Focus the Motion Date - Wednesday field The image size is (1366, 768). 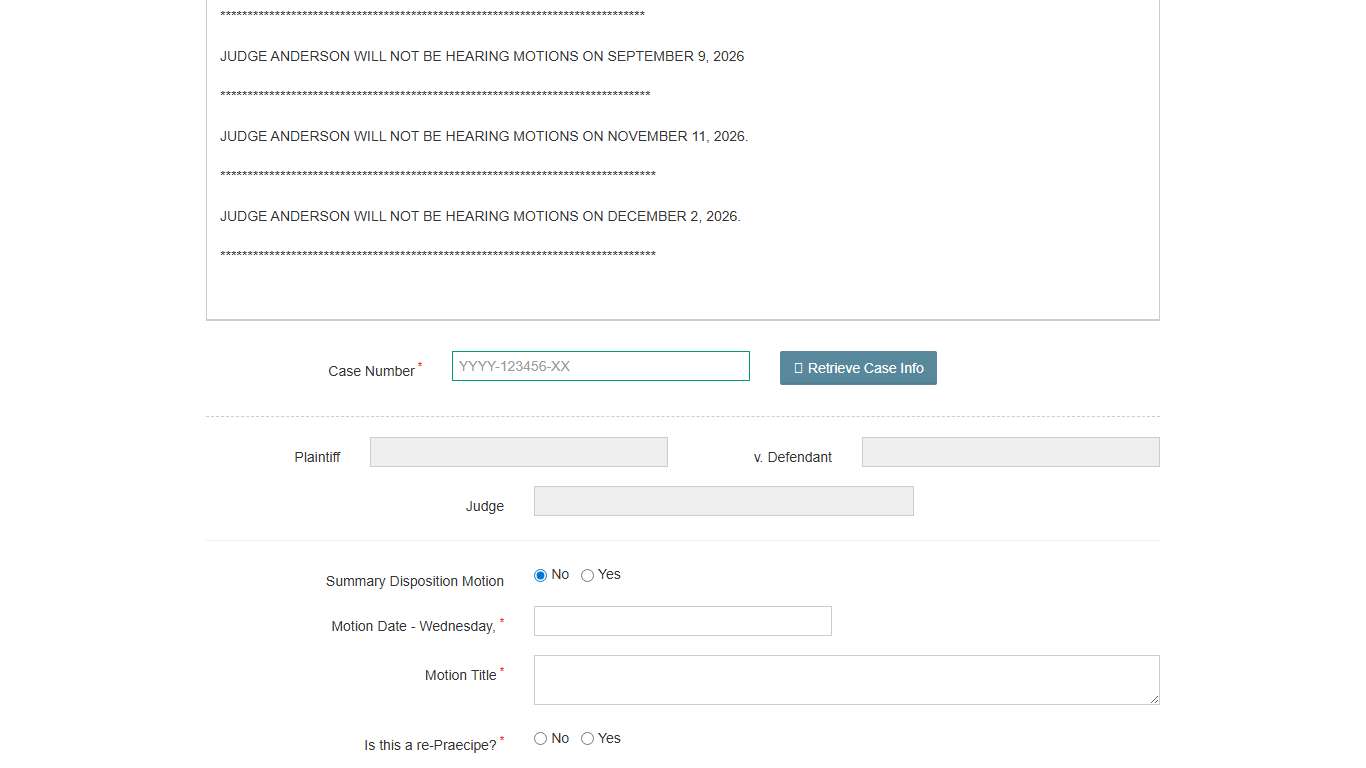(x=682, y=621)
